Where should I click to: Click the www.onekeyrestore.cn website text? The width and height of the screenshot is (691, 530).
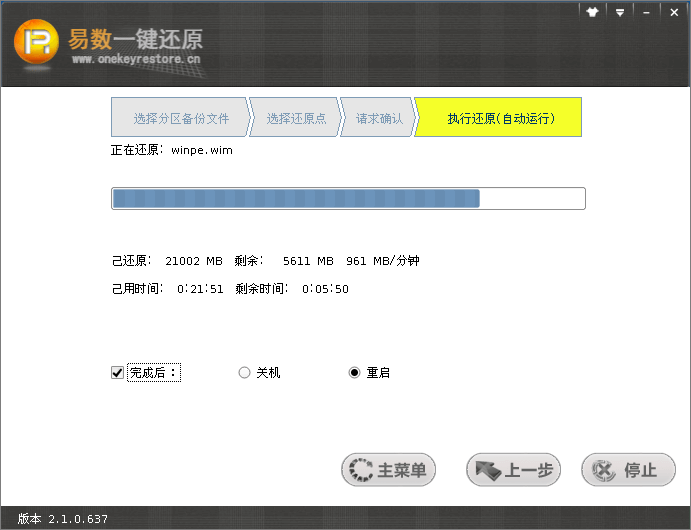click(136, 60)
